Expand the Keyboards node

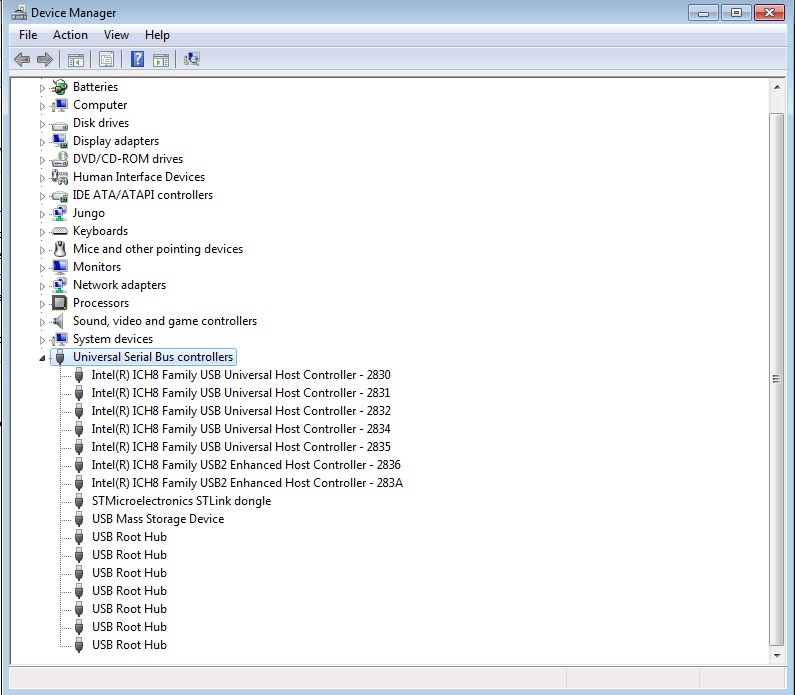[x=42, y=232]
